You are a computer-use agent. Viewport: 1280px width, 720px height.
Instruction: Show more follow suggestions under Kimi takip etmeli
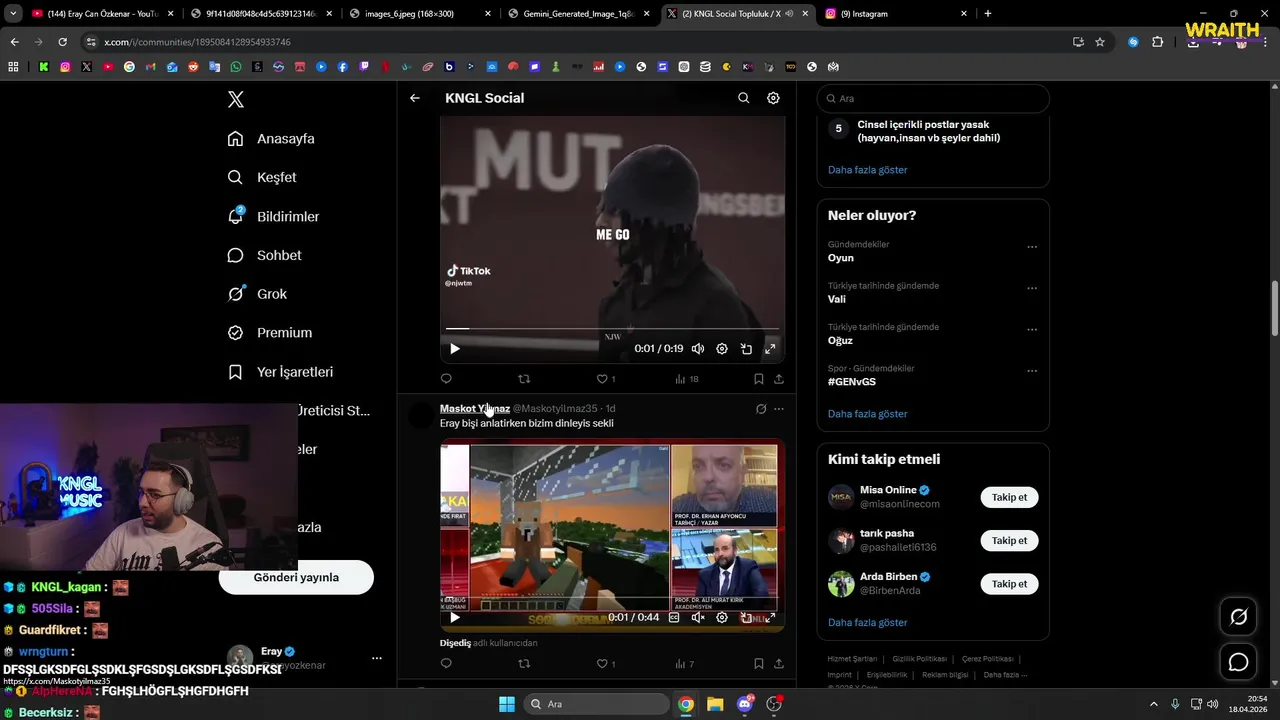tap(867, 623)
